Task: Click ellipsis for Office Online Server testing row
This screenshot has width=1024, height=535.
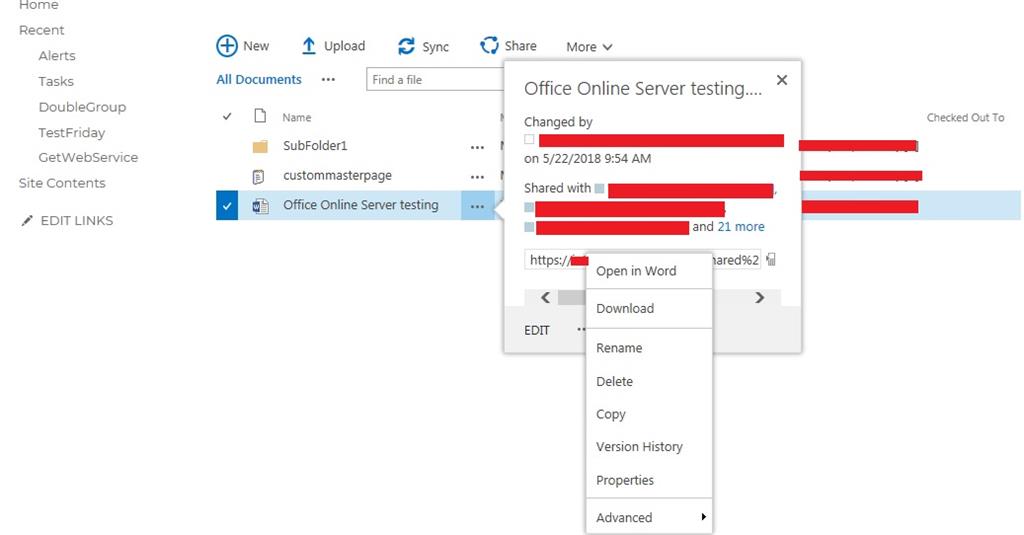Action: coord(477,206)
